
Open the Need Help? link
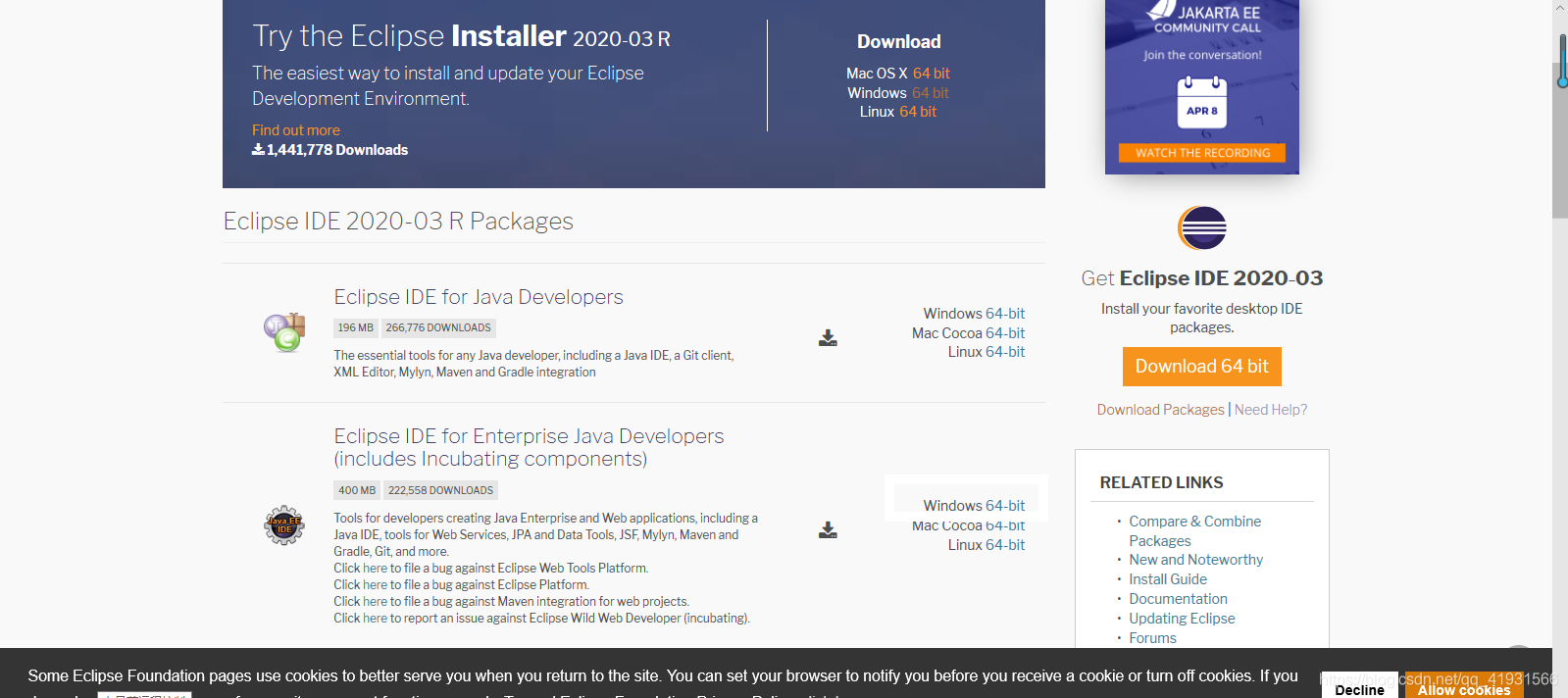1271,410
